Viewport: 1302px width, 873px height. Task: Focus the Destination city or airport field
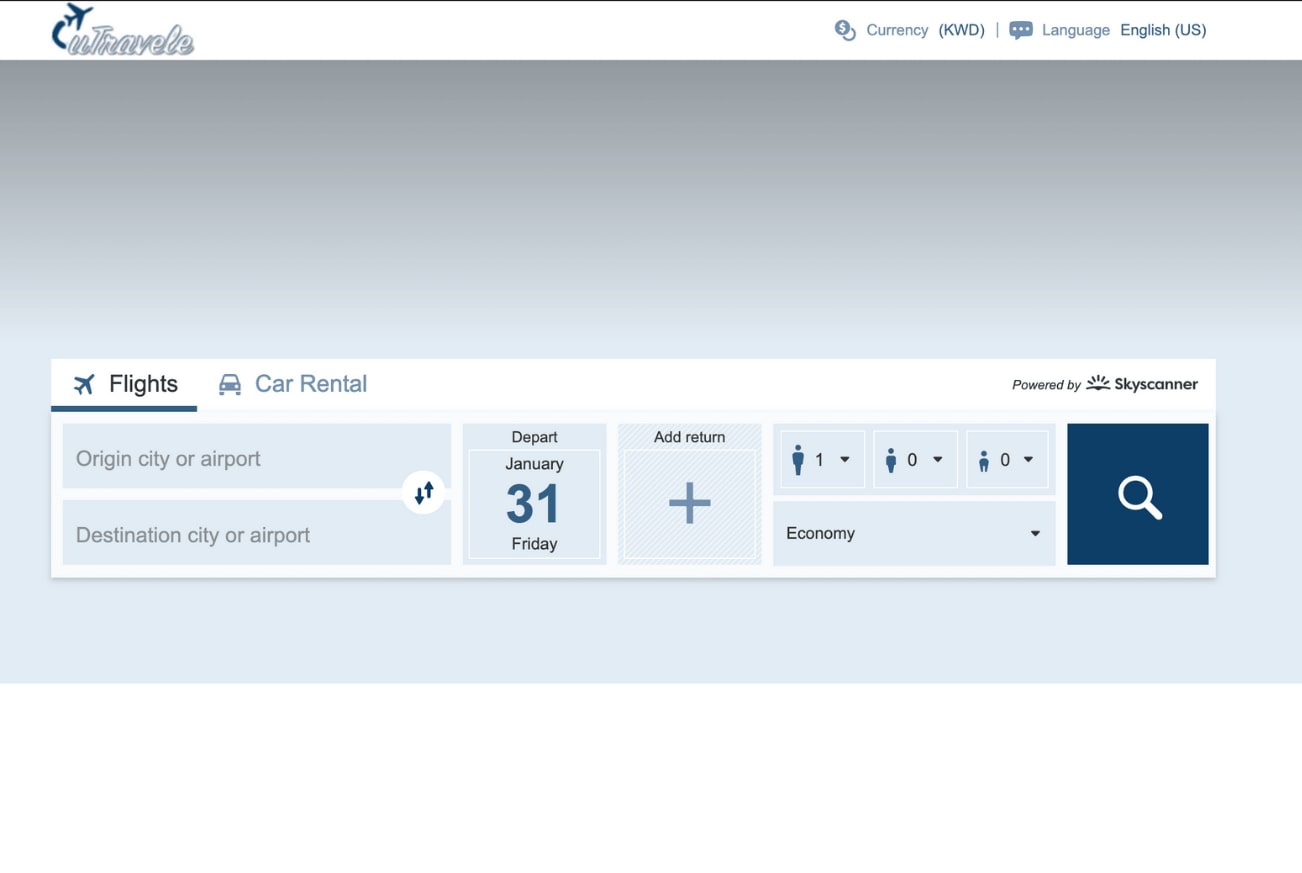pyautogui.click(x=257, y=533)
